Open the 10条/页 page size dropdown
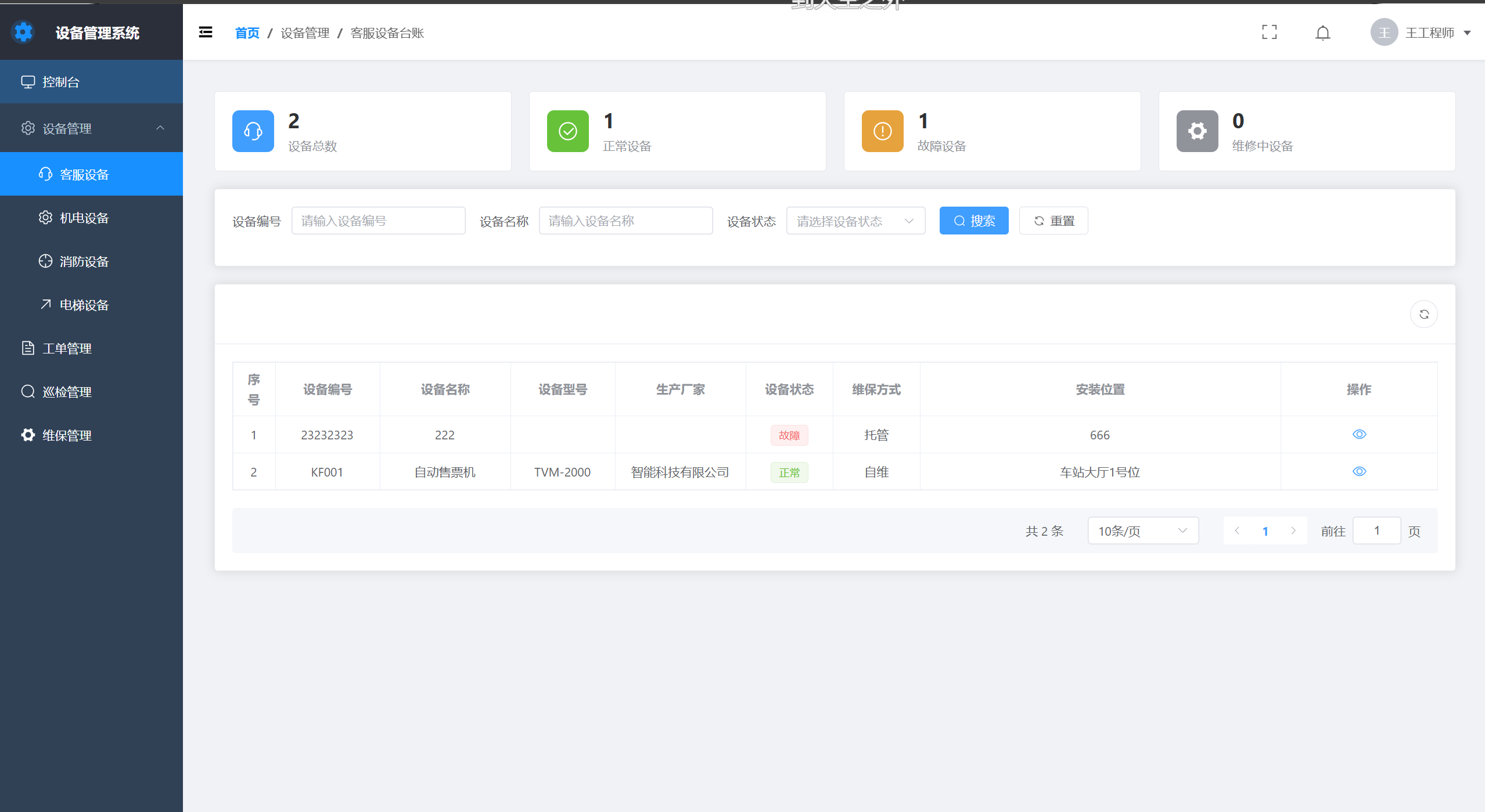Image resolution: width=1485 pixels, height=812 pixels. point(1142,531)
